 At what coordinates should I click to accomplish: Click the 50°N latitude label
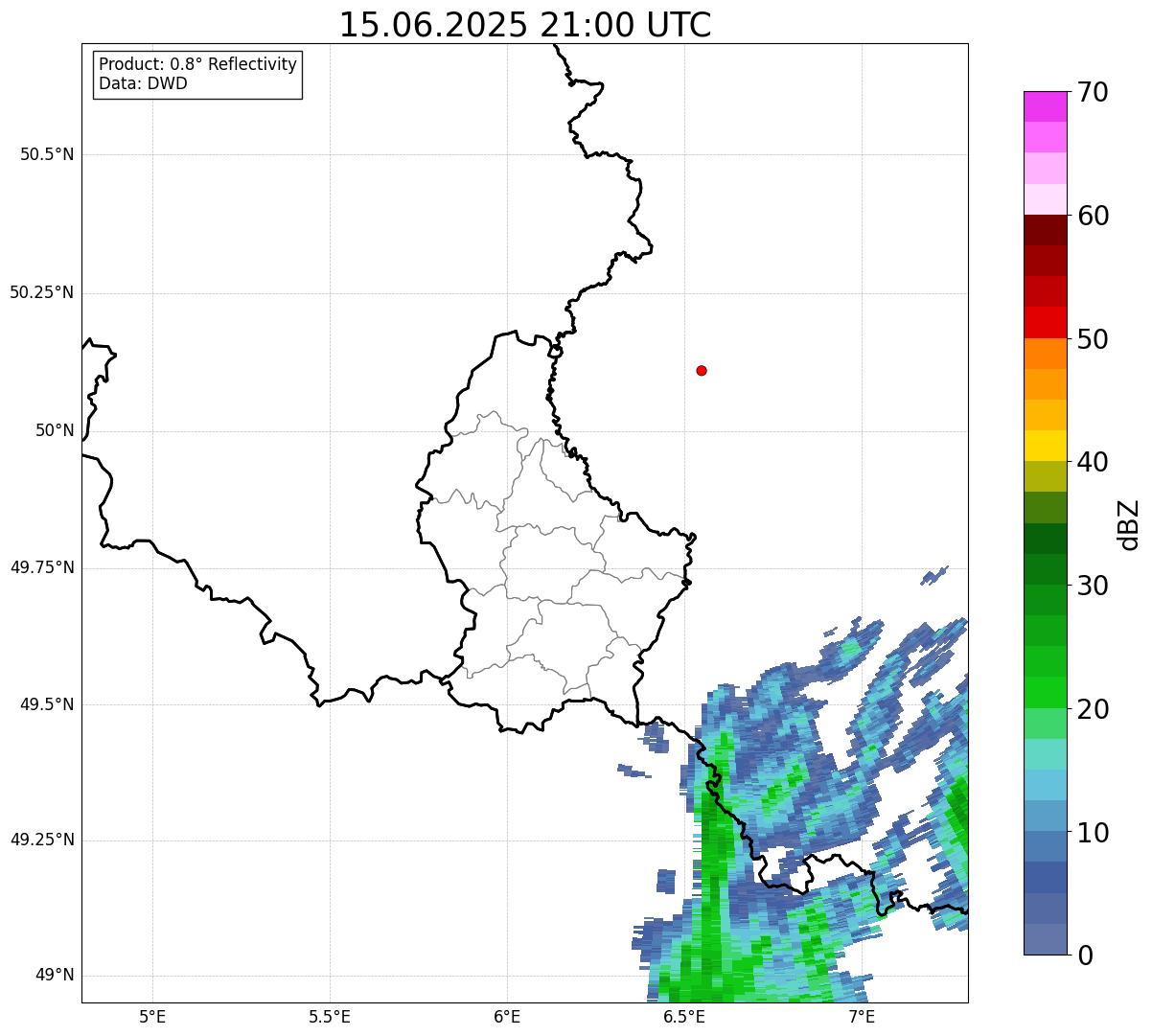point(55,430)
